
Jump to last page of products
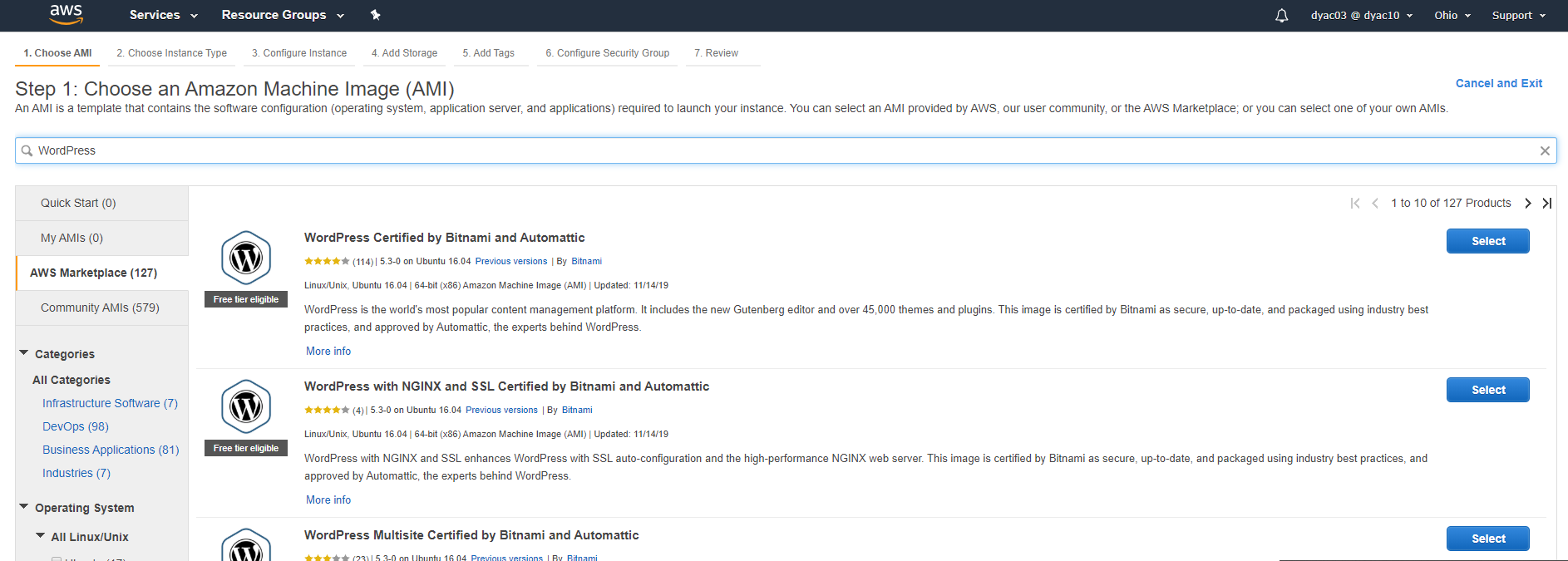(1546, 203)
